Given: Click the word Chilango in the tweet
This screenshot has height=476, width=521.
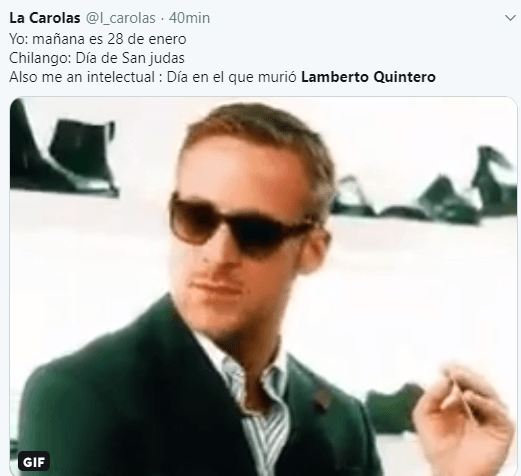Looking at the screenshot, I should (40, 58).
